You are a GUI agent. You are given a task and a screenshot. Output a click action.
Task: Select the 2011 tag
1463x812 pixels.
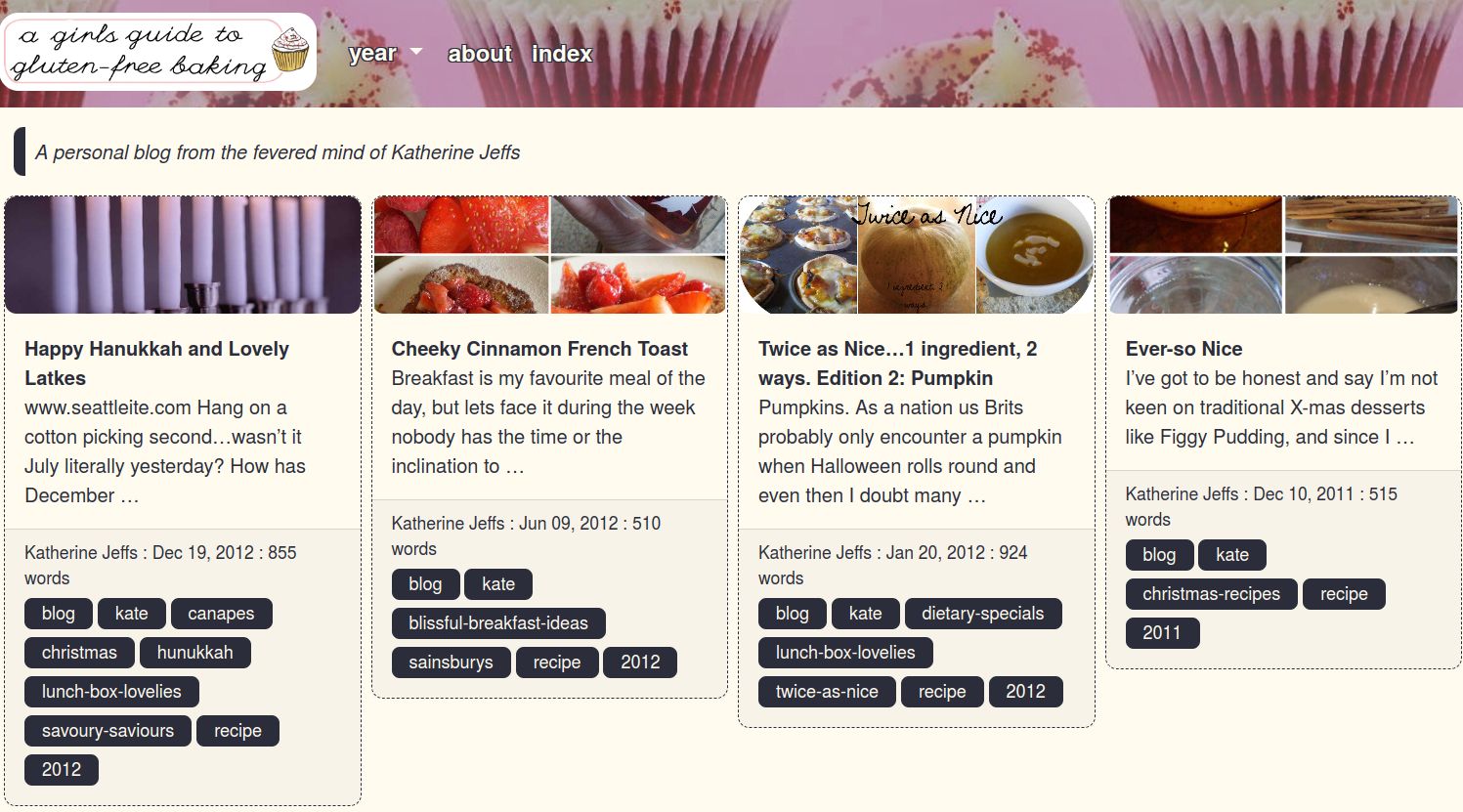point(1162,633)
